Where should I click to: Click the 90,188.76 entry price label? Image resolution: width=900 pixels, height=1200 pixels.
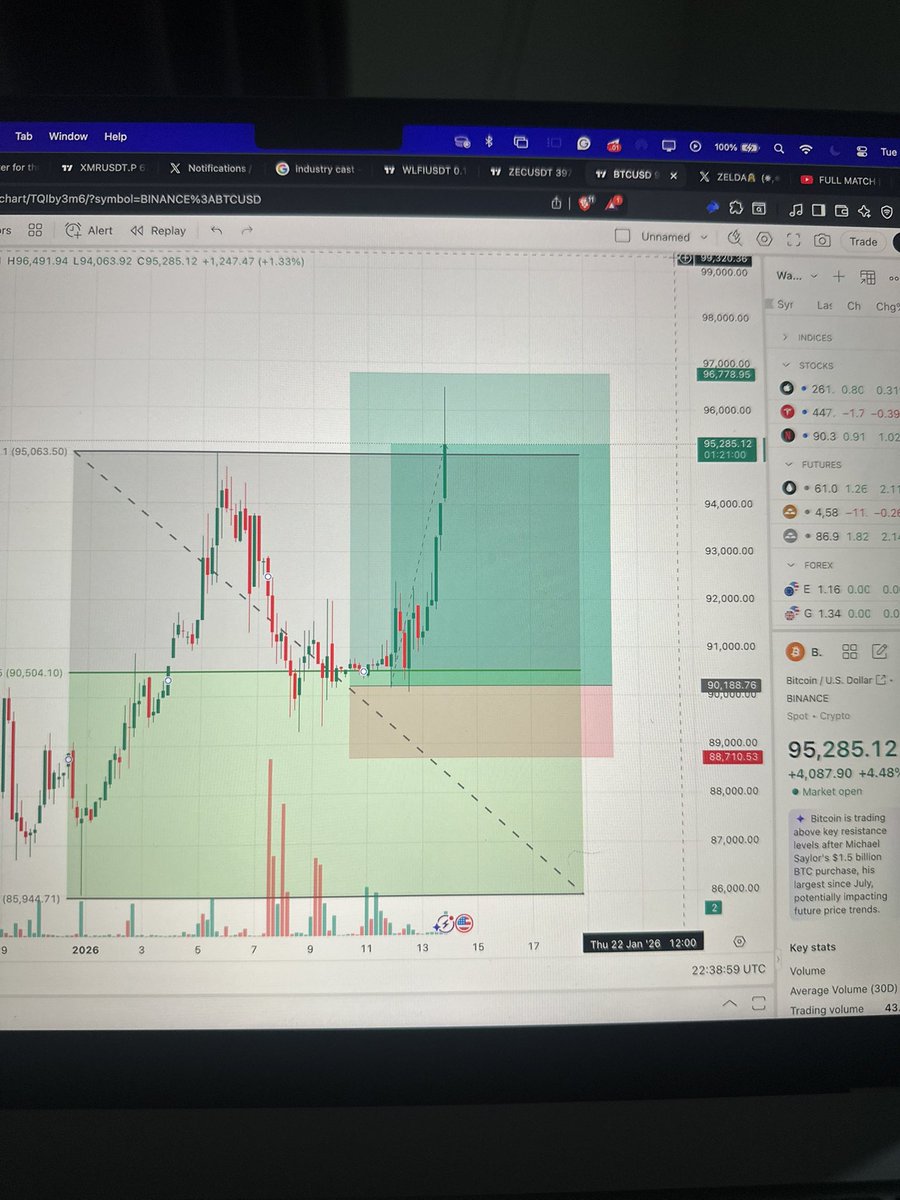(730, 685)
